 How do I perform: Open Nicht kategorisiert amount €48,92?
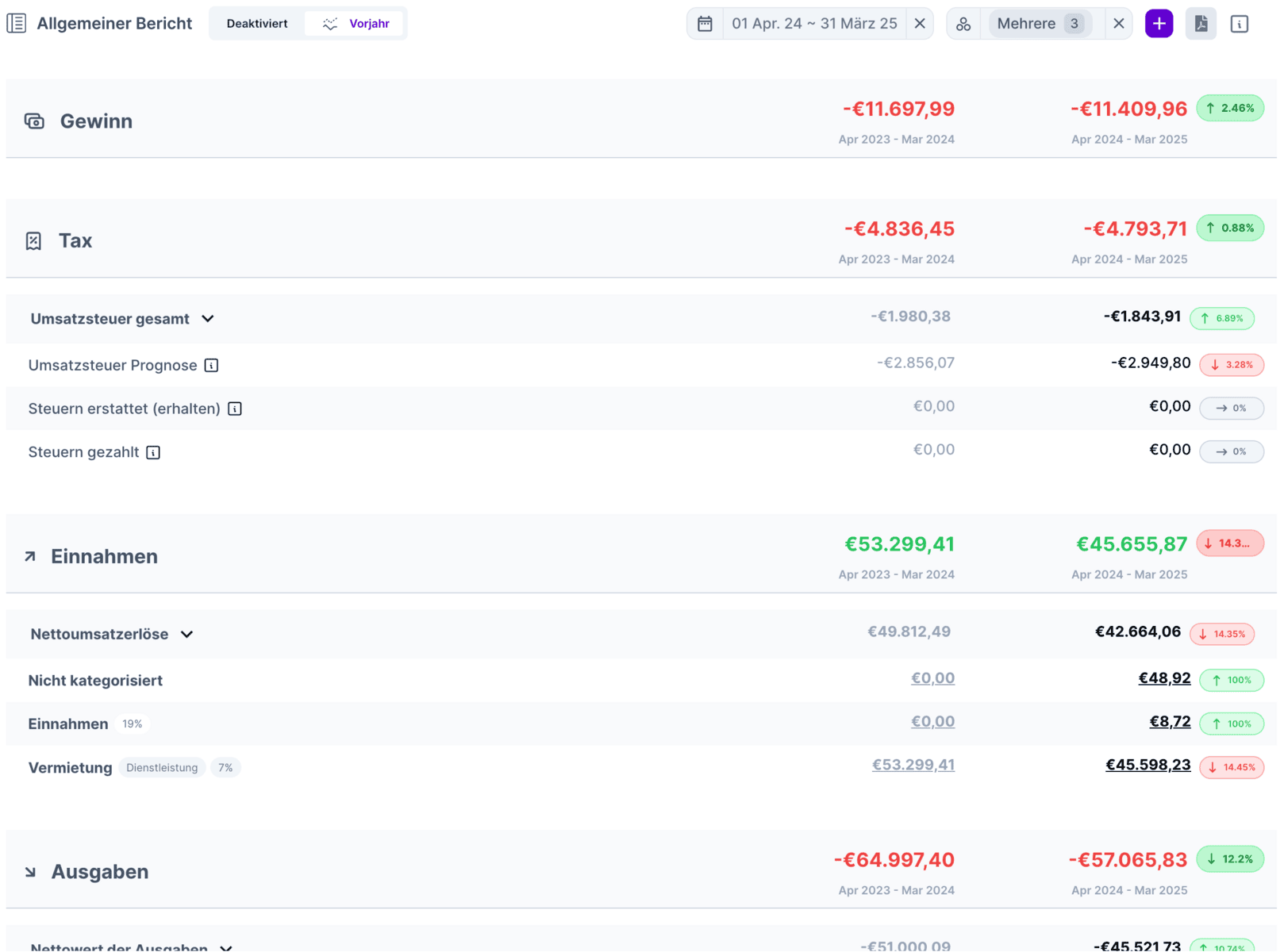1163,678
